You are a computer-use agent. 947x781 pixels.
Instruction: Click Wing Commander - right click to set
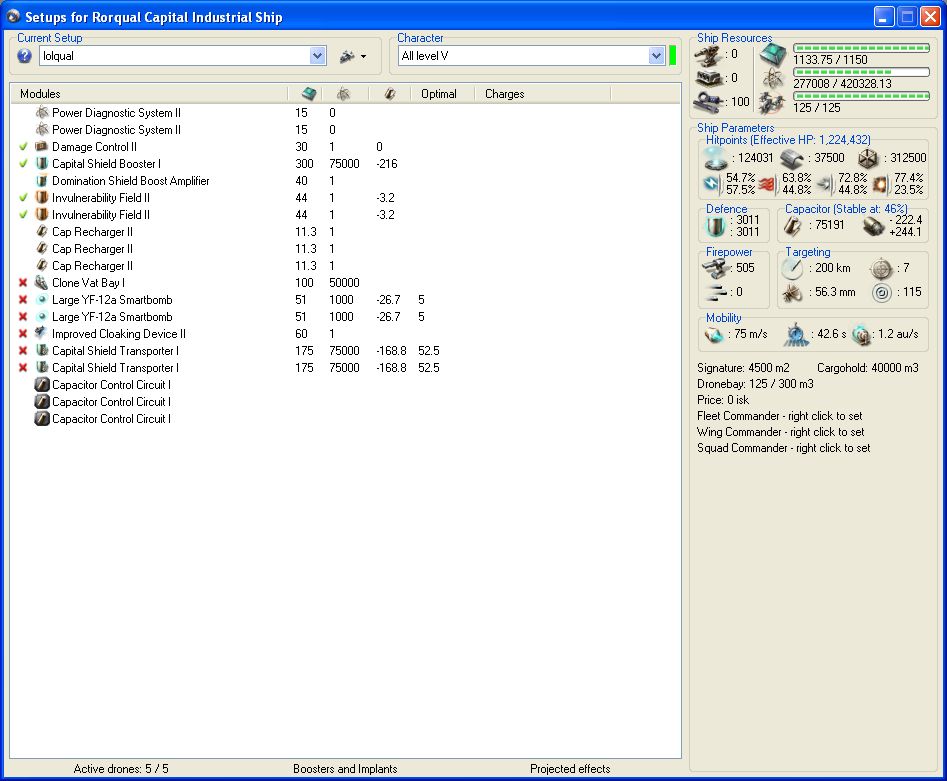point(780,432)
